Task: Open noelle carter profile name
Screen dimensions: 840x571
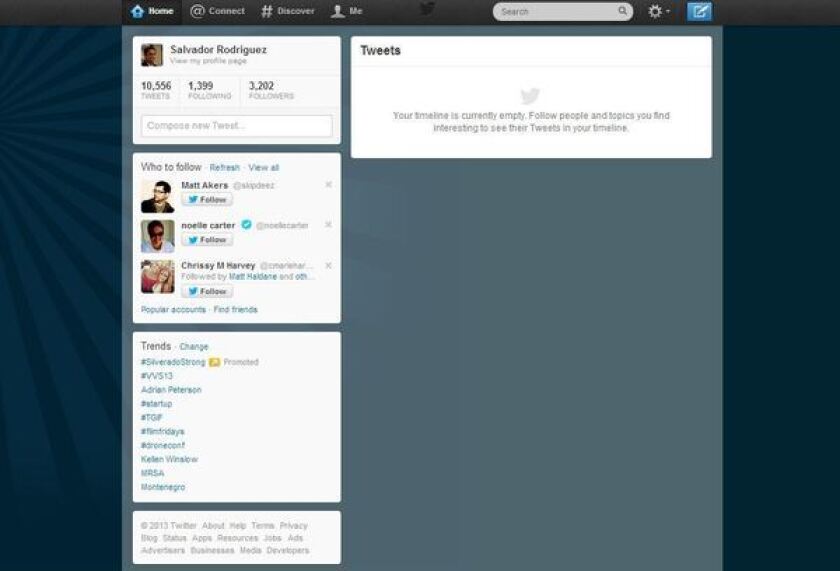Action: [208, 226]
